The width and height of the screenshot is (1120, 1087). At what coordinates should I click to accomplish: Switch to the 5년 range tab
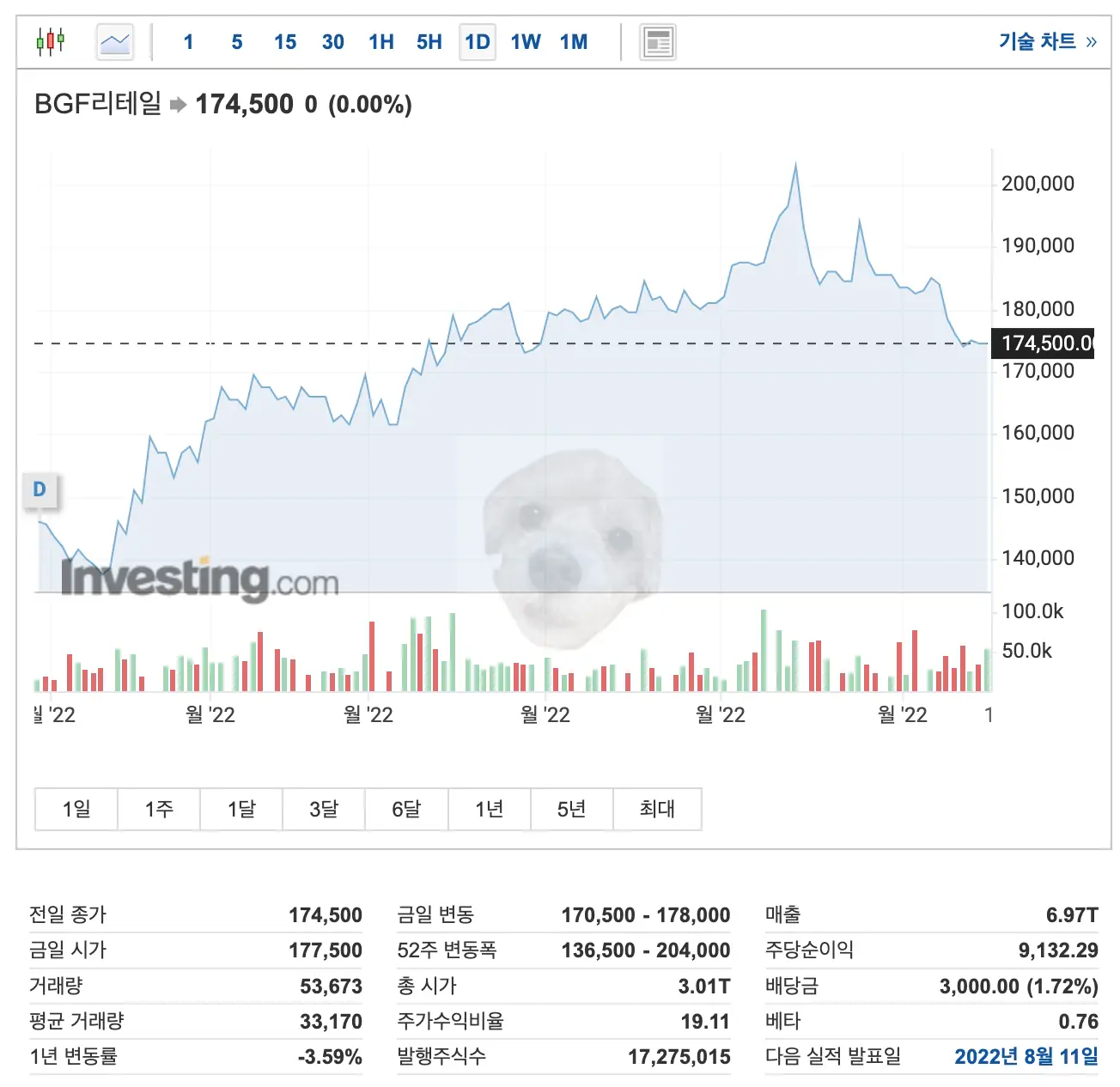(572, 809)
